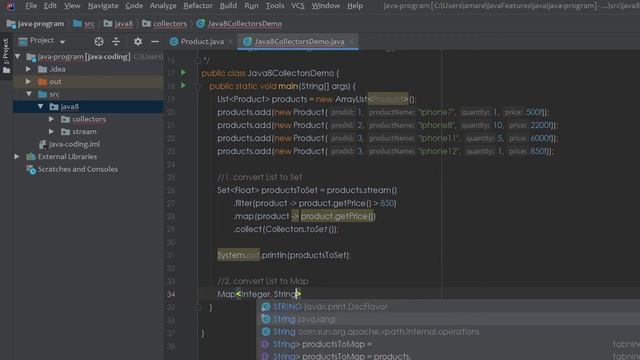Image resolution: width=640 pixels, height=360 pixels.
Task: Click the Map<Integer, String> code on line 34
Action: (259, 294)
